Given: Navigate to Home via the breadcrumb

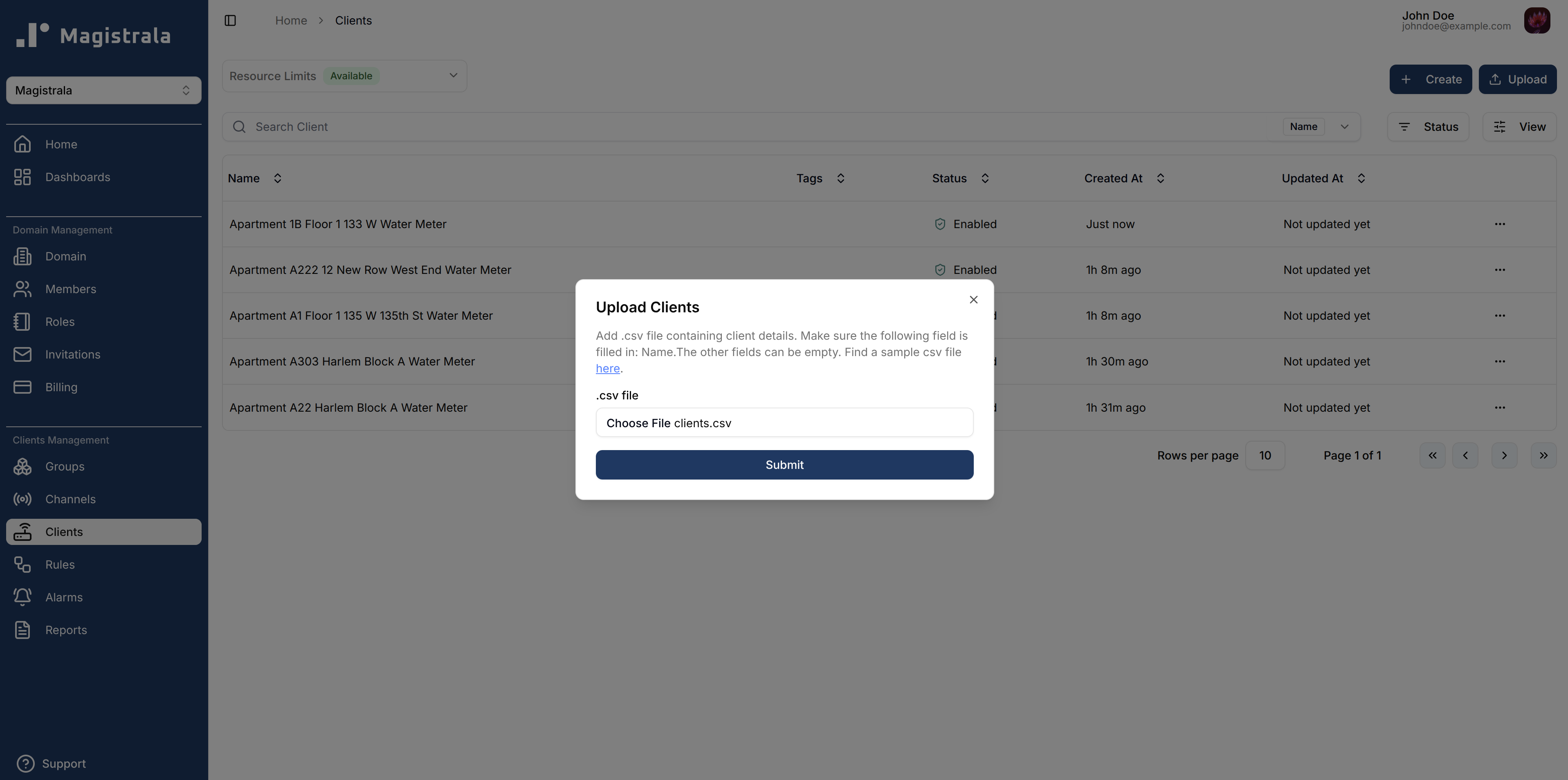Looking at the screenshot, I should click(x=291, y=20).
